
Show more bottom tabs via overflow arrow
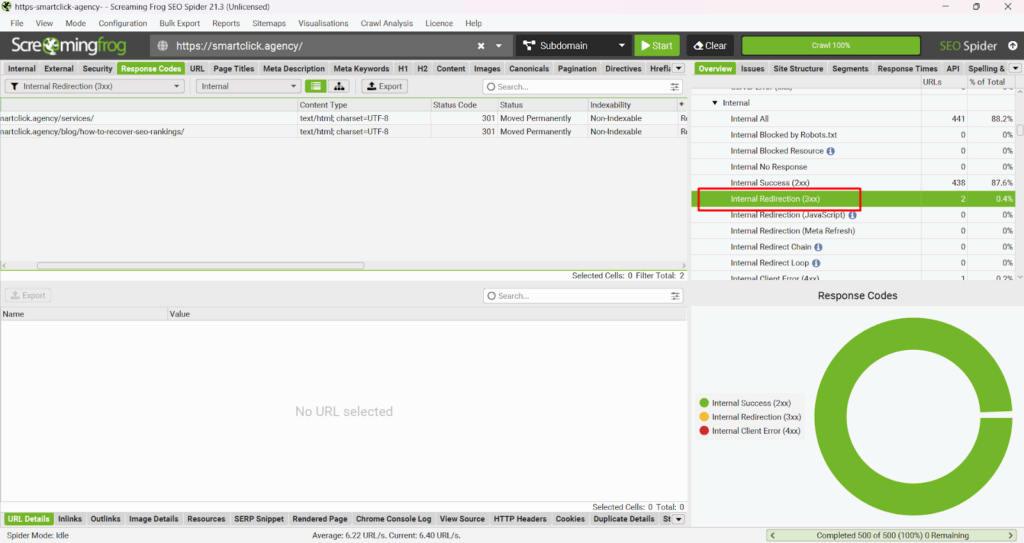click(x=679, y=519)
